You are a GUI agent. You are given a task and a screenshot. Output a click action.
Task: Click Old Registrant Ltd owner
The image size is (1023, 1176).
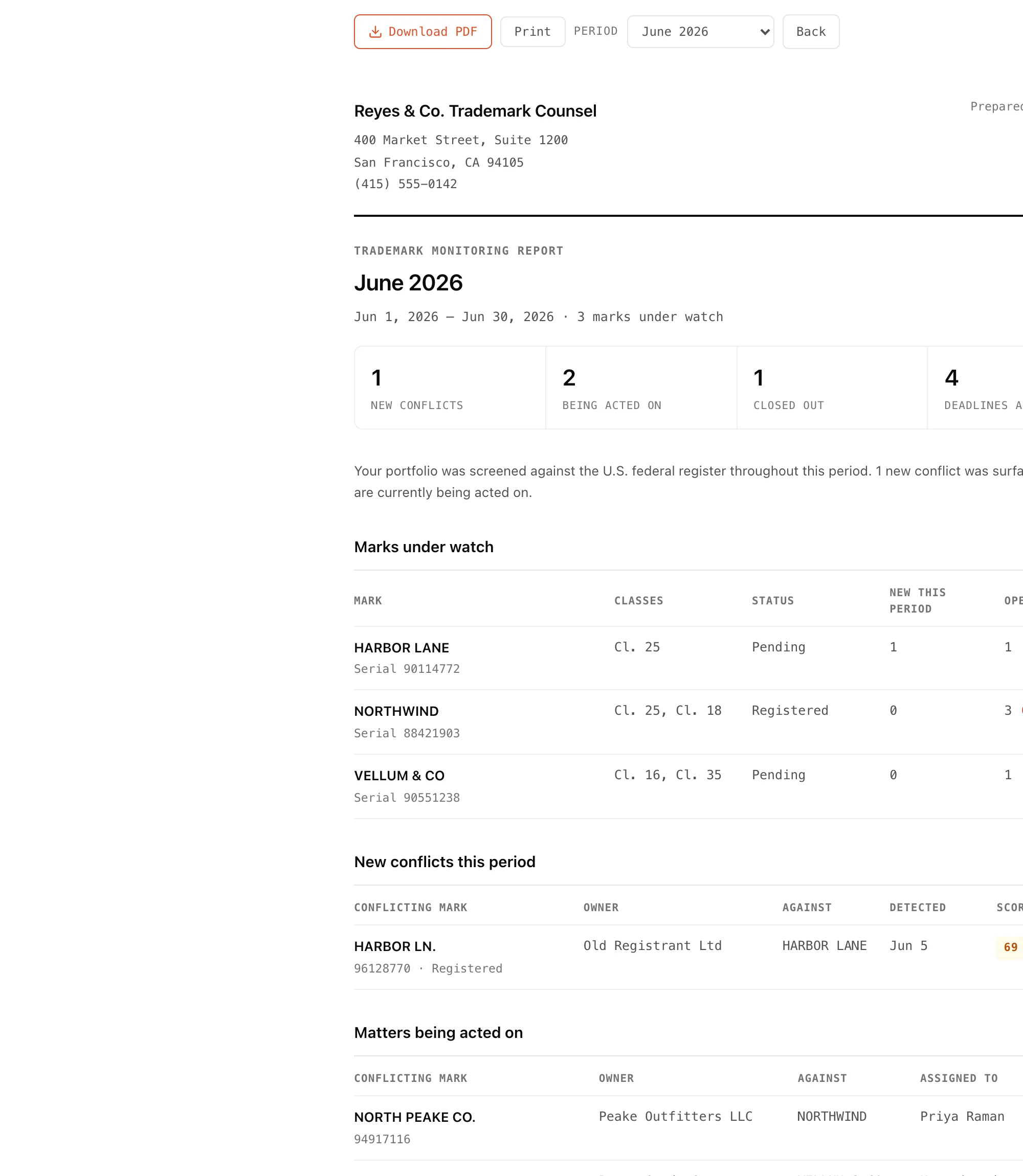(653, 946)
